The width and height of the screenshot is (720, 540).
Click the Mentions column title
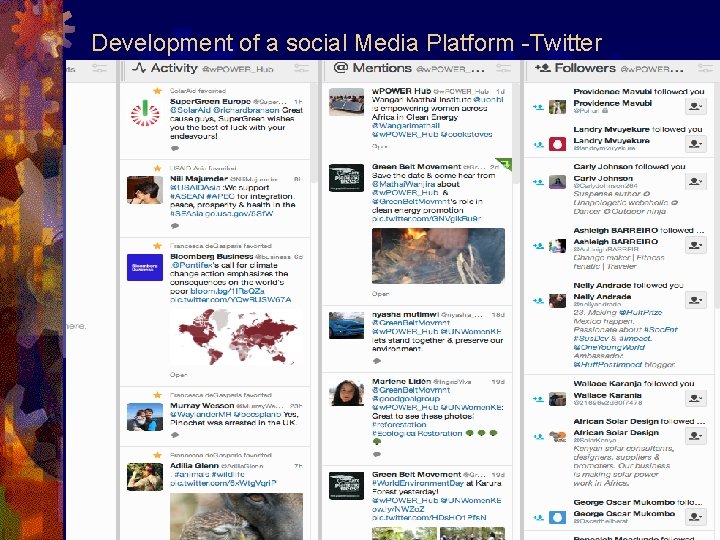pos(382,68)
